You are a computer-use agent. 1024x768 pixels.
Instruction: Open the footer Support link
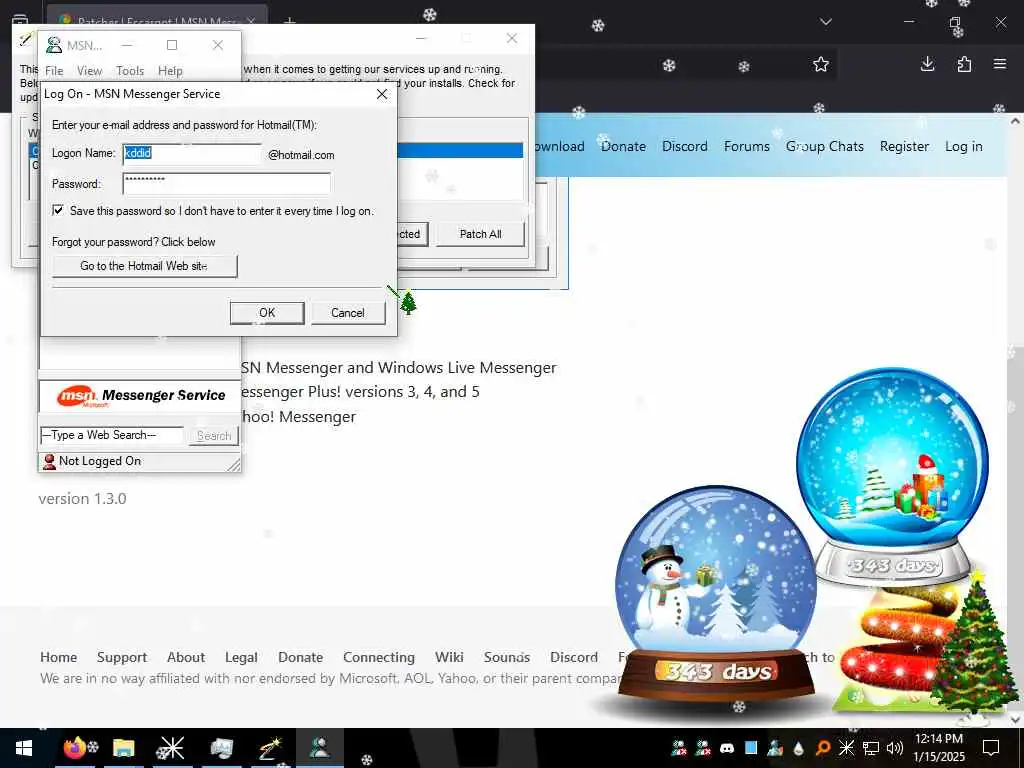click(121, 657)
